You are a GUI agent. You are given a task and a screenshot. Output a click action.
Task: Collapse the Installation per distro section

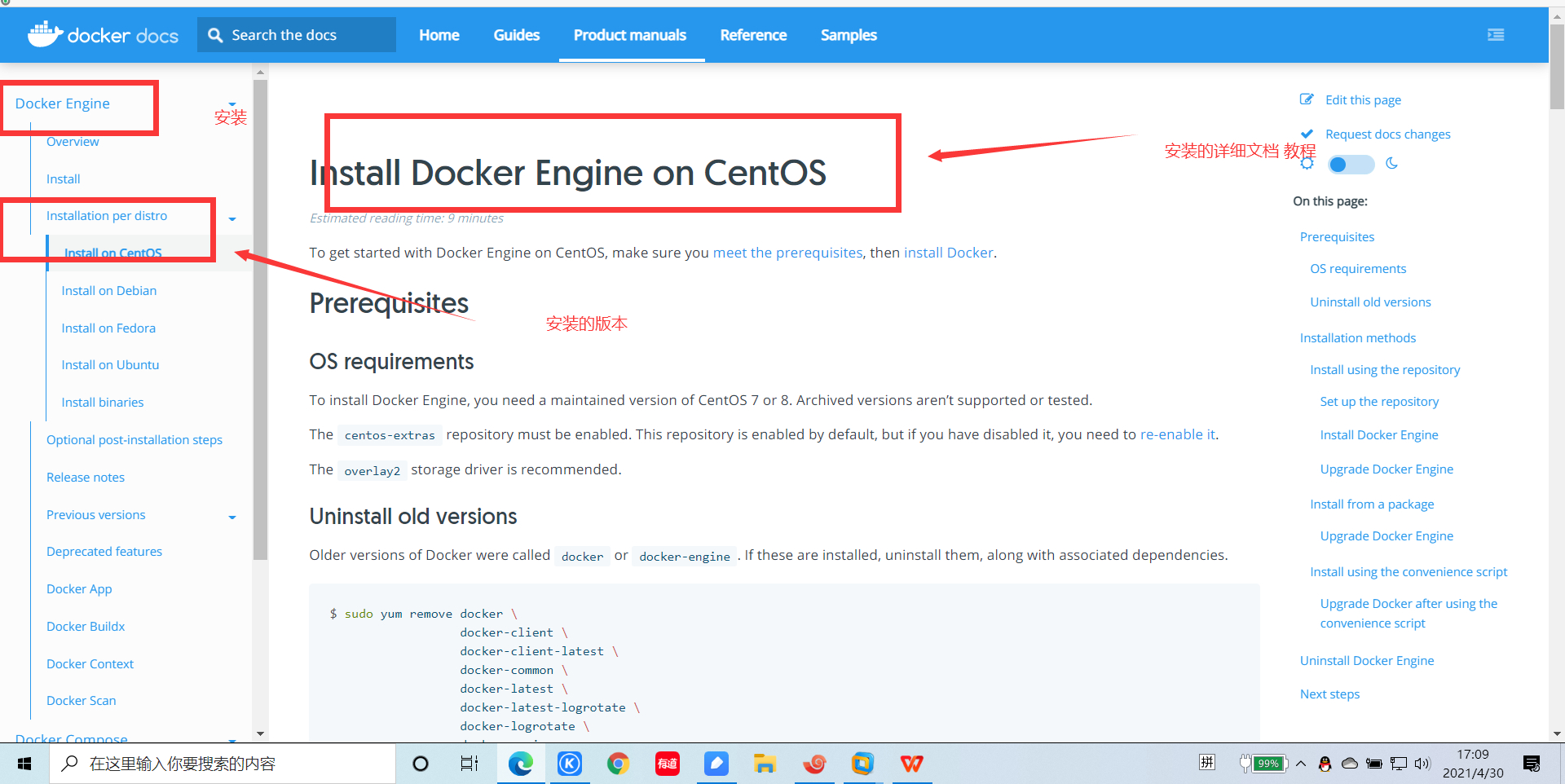(232, 218)
